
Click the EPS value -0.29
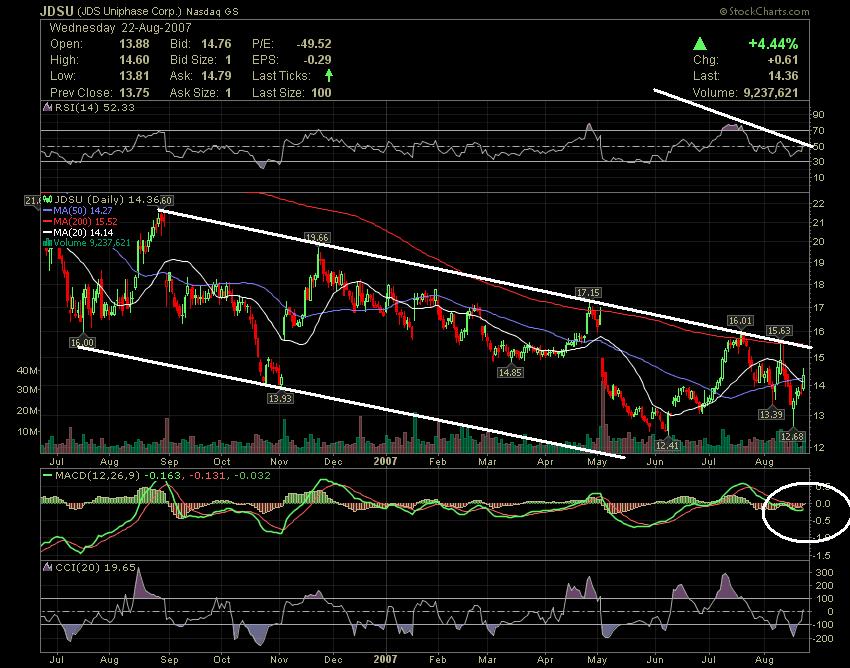point(317,60)
